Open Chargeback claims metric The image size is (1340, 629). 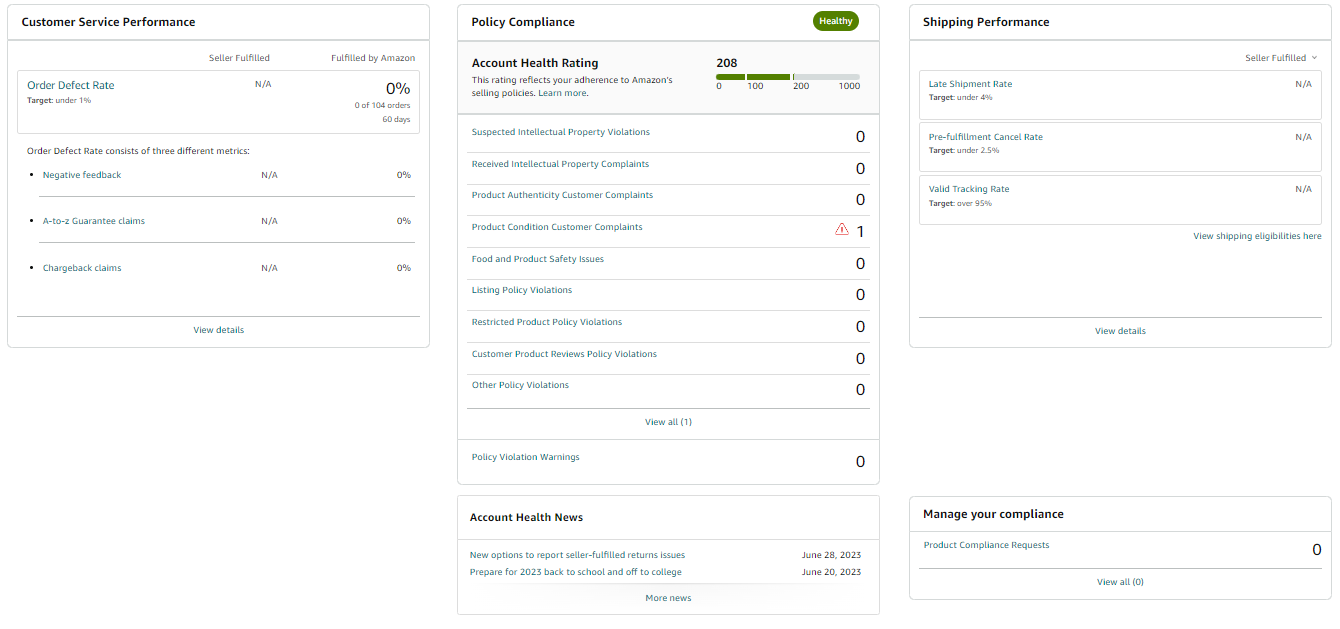coord(82,268)
